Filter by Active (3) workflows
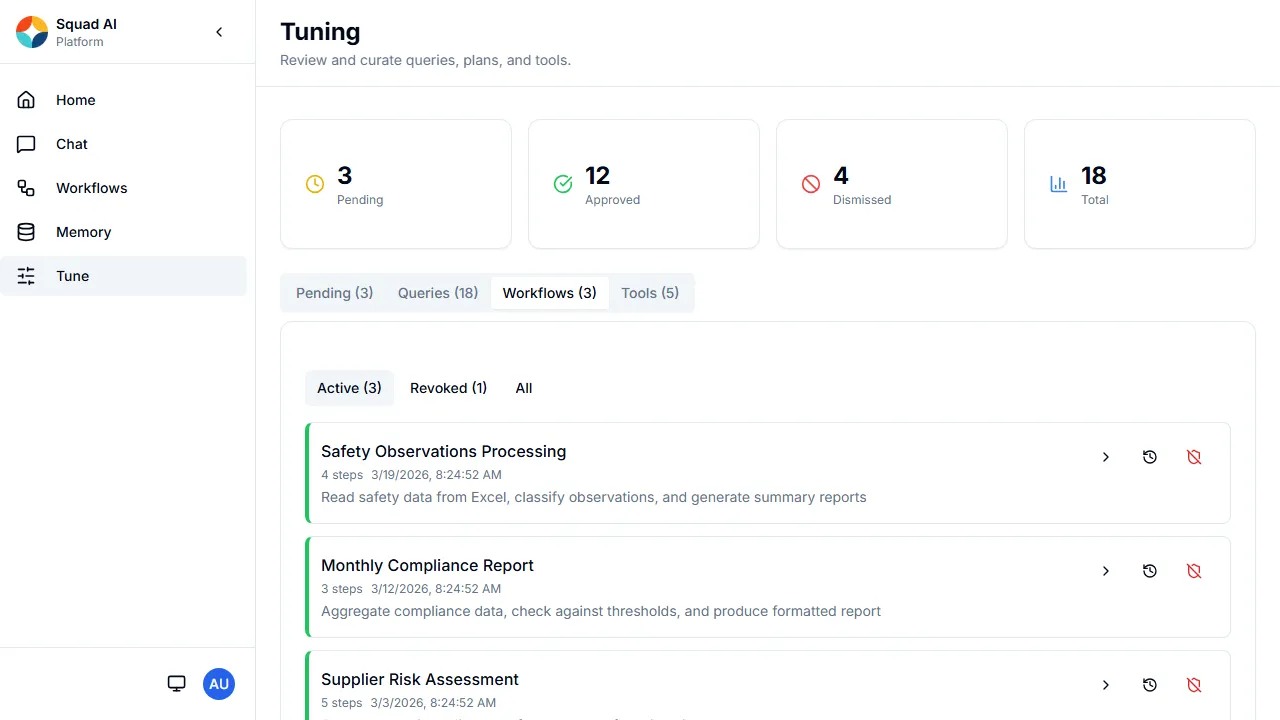Image resolution: width=1280 pixels, height=720 pixels. [x=349, y=388]
